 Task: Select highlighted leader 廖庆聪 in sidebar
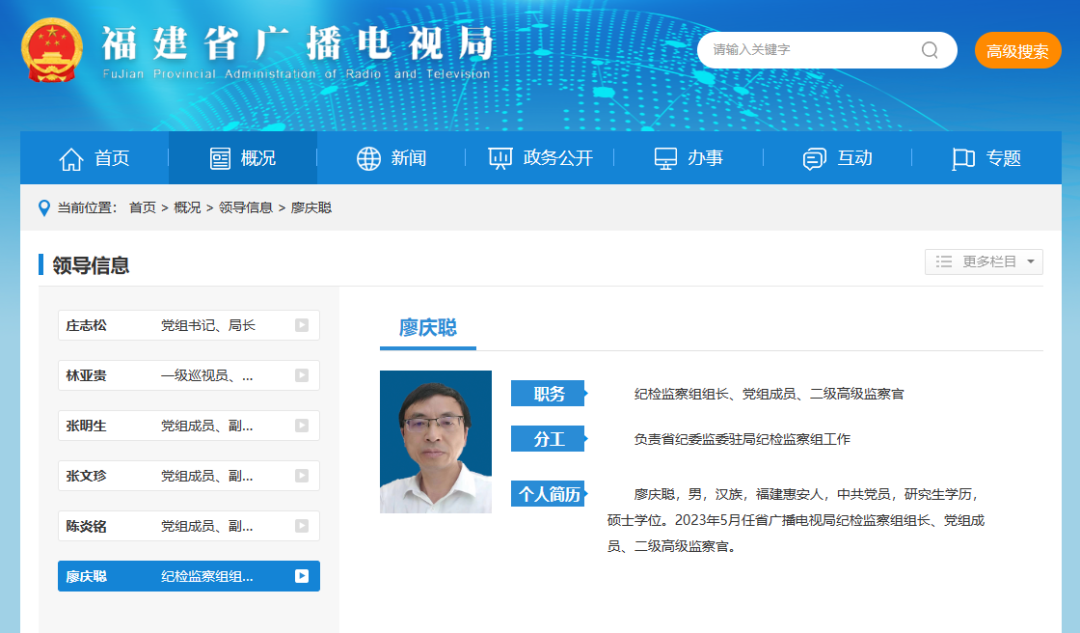(x=189, y=576)
